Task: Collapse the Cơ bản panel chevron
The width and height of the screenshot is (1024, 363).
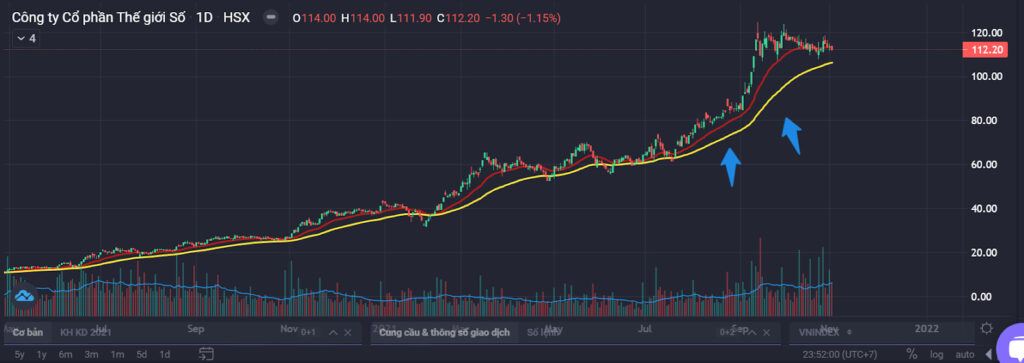Action: click(x=333, y=332)
